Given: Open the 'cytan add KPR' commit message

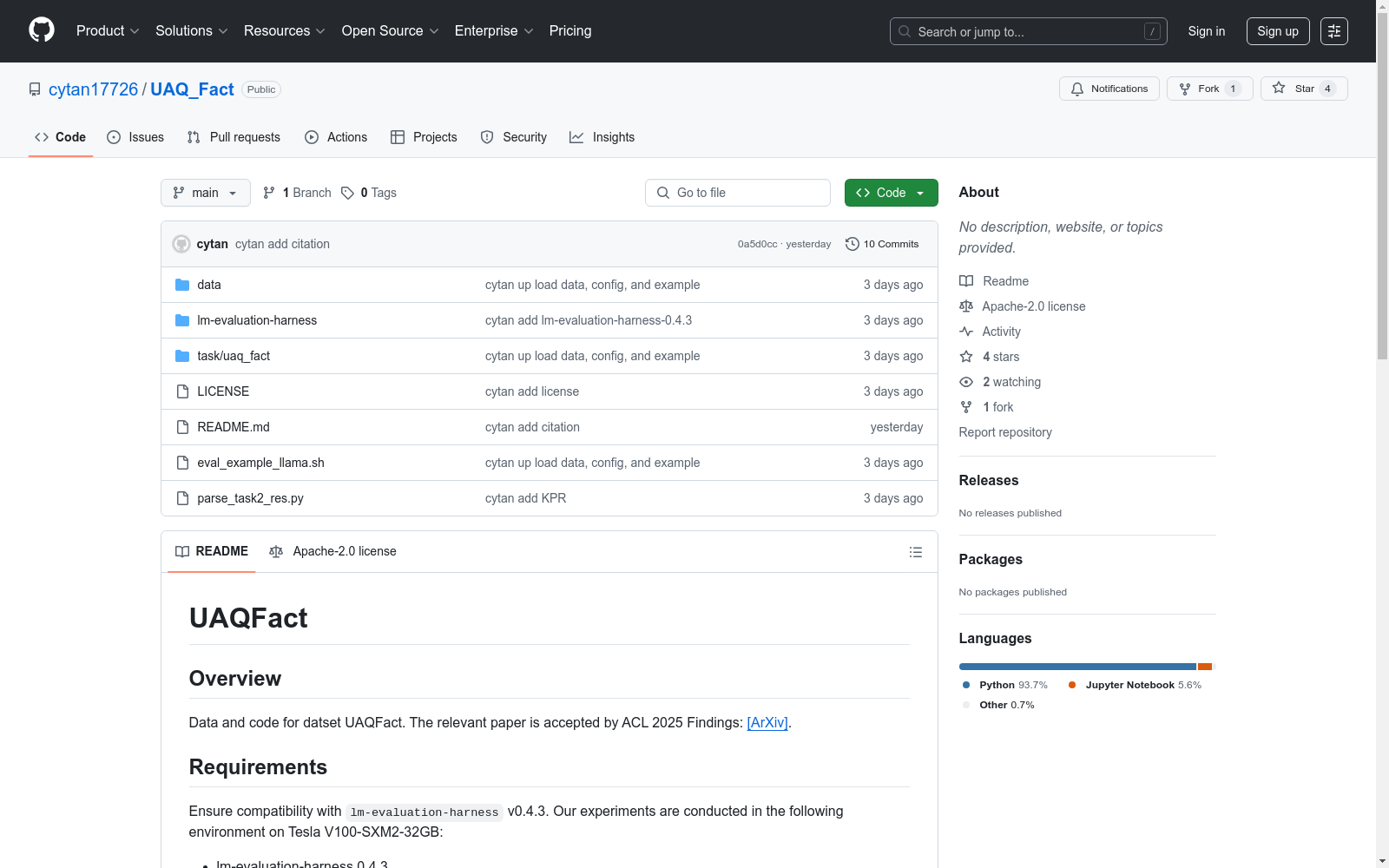Looking at the screenshot, I should pyautogui.click(x=525, y=498).
